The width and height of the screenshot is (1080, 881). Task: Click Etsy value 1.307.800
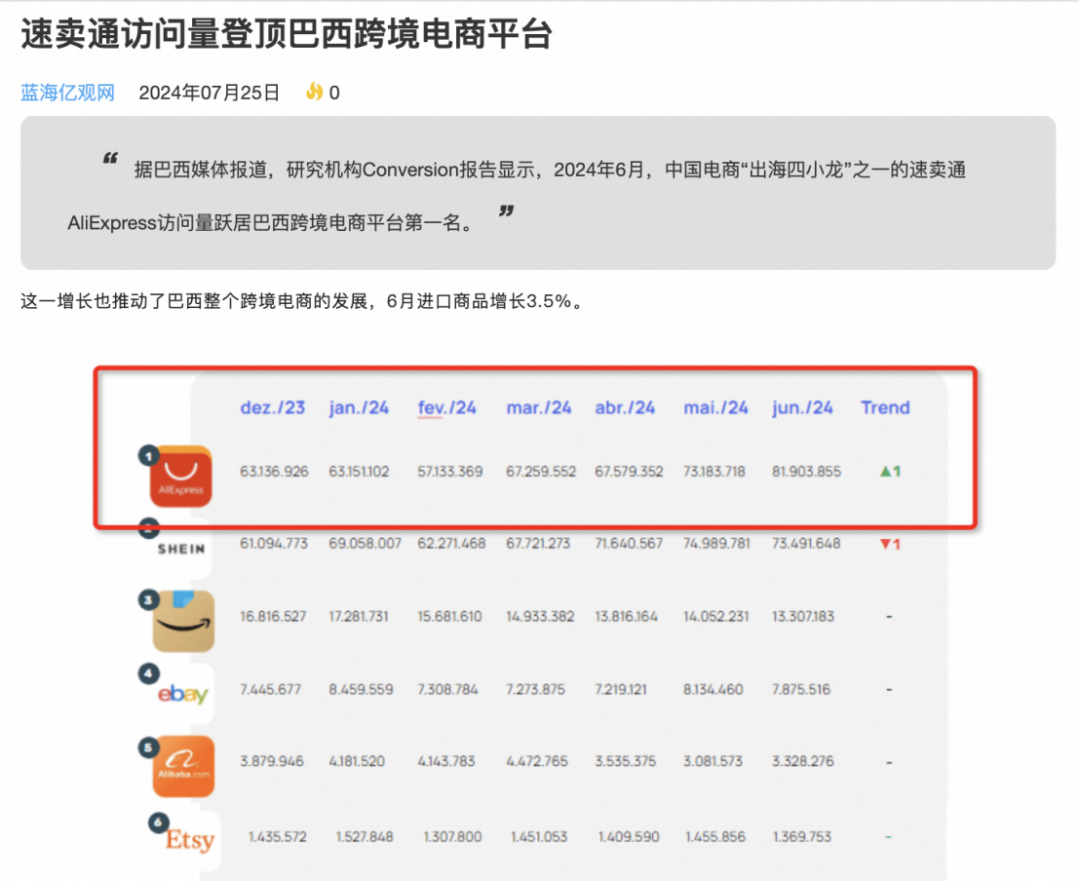pos(453,837)
